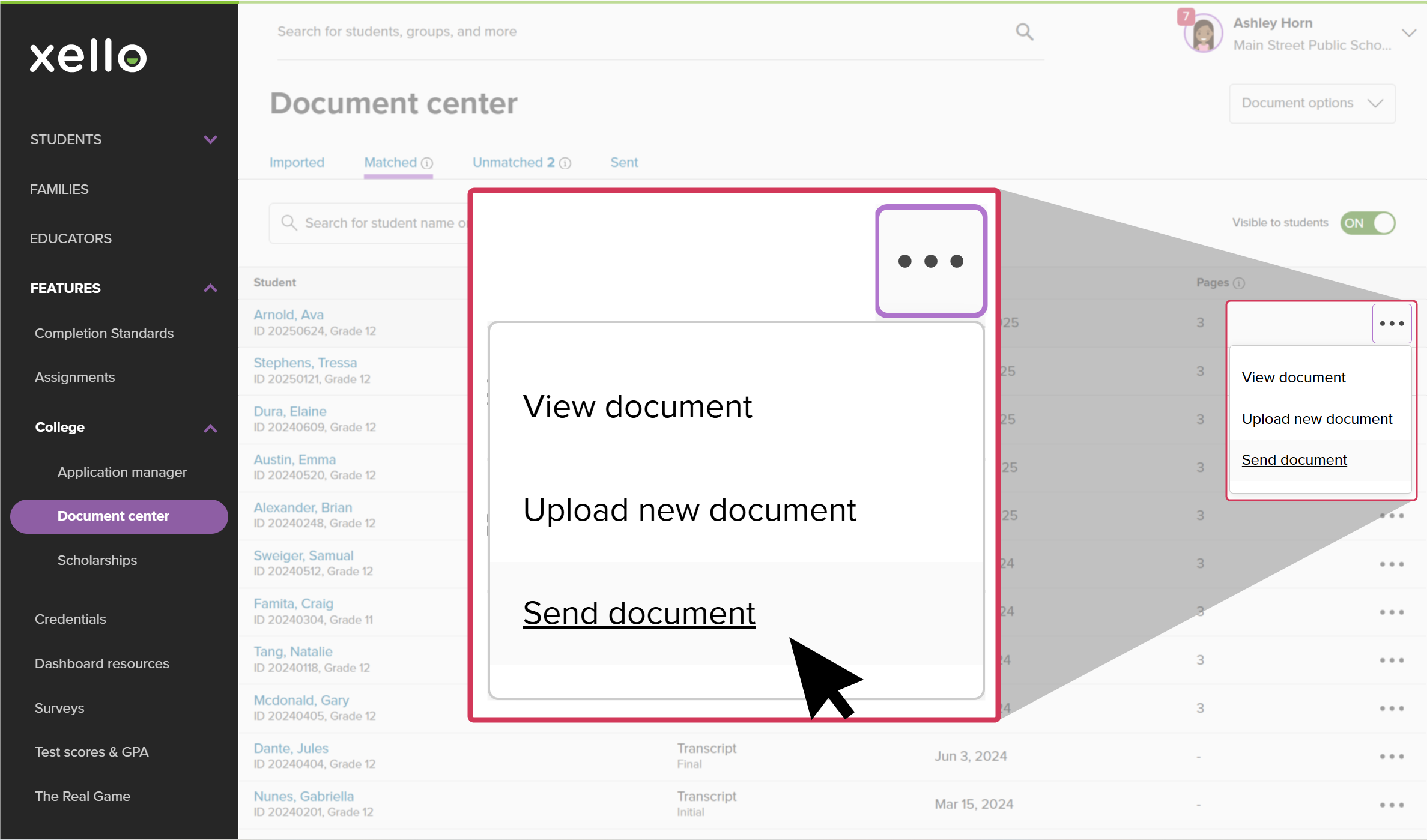Open student Arnold, Ava link
Viewport: 1427px width, 840px height.
pyautogui.click(x=288, y=315)
